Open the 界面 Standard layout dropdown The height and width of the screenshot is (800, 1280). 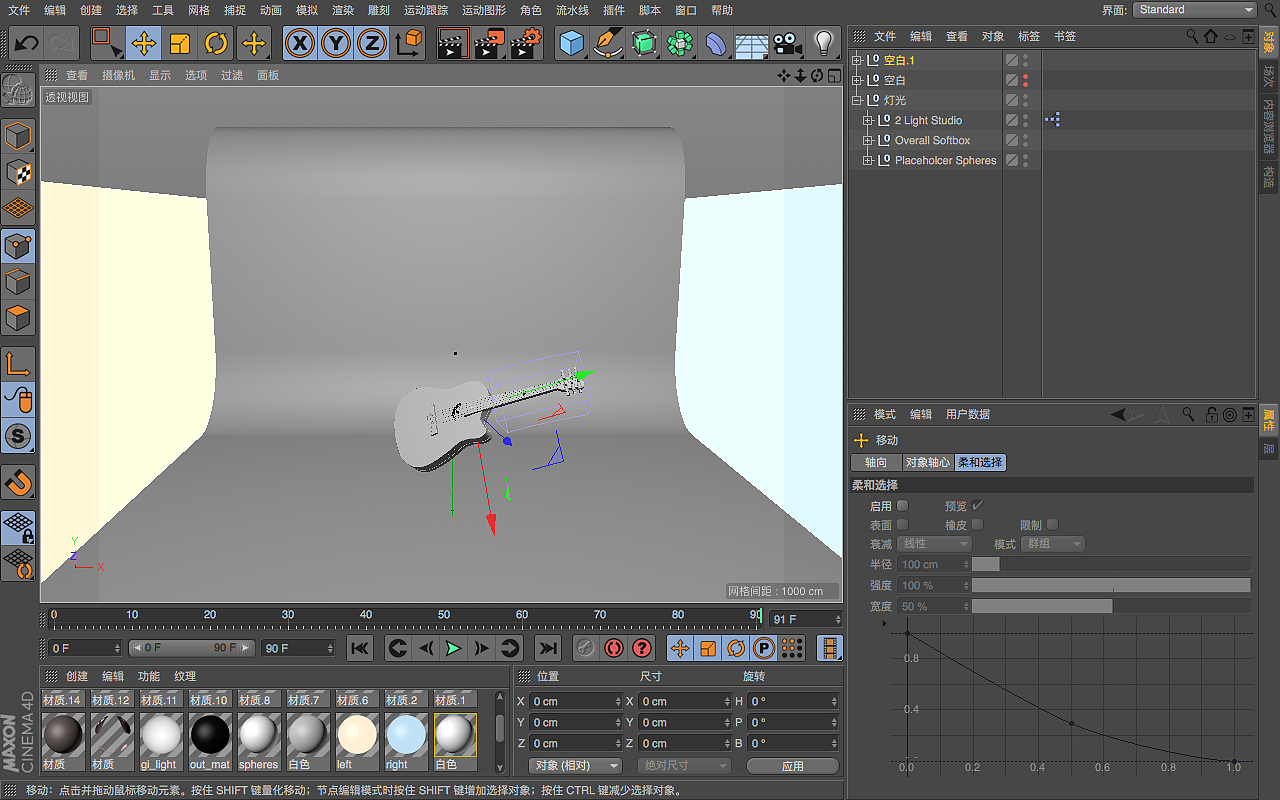pos(1194,9)
